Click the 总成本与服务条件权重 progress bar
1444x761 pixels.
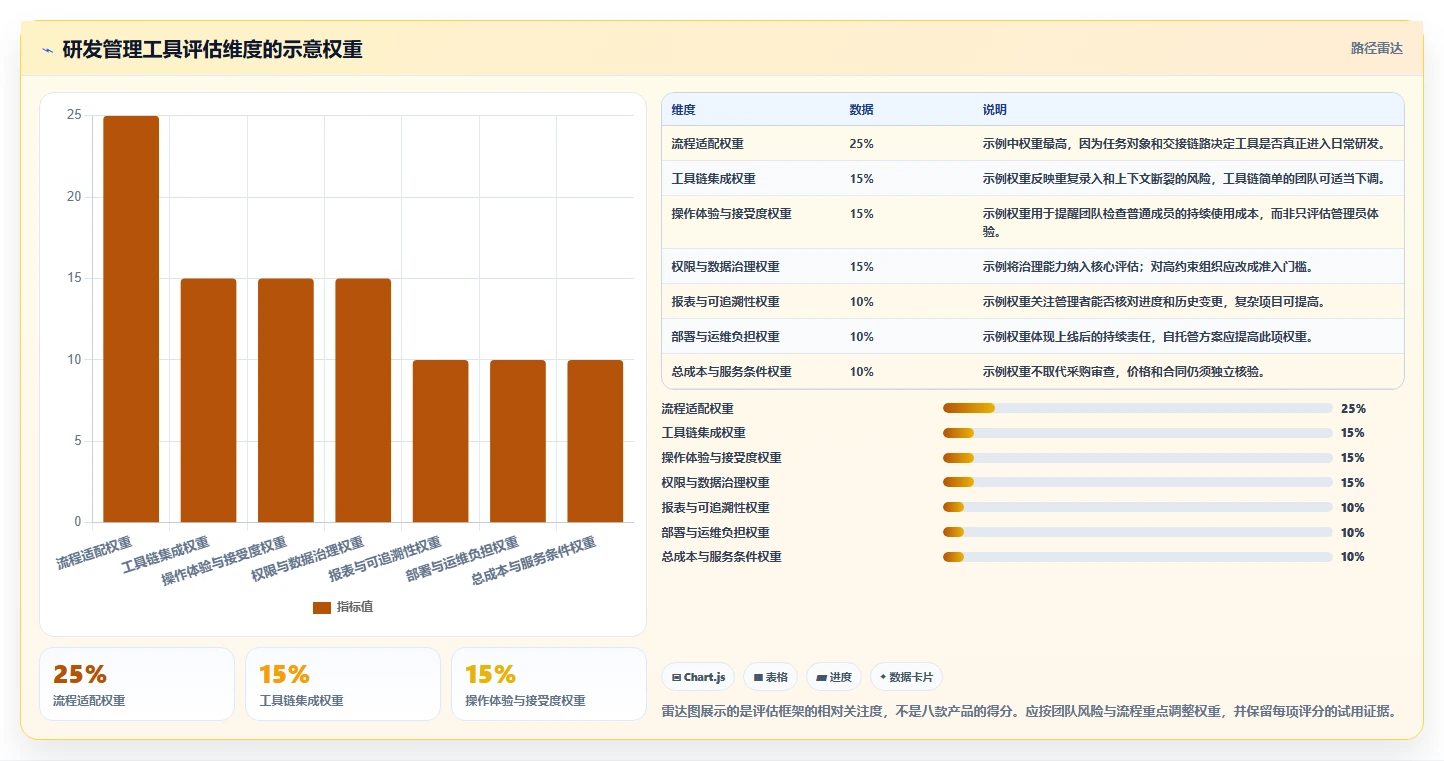[x=1137, y=557]
